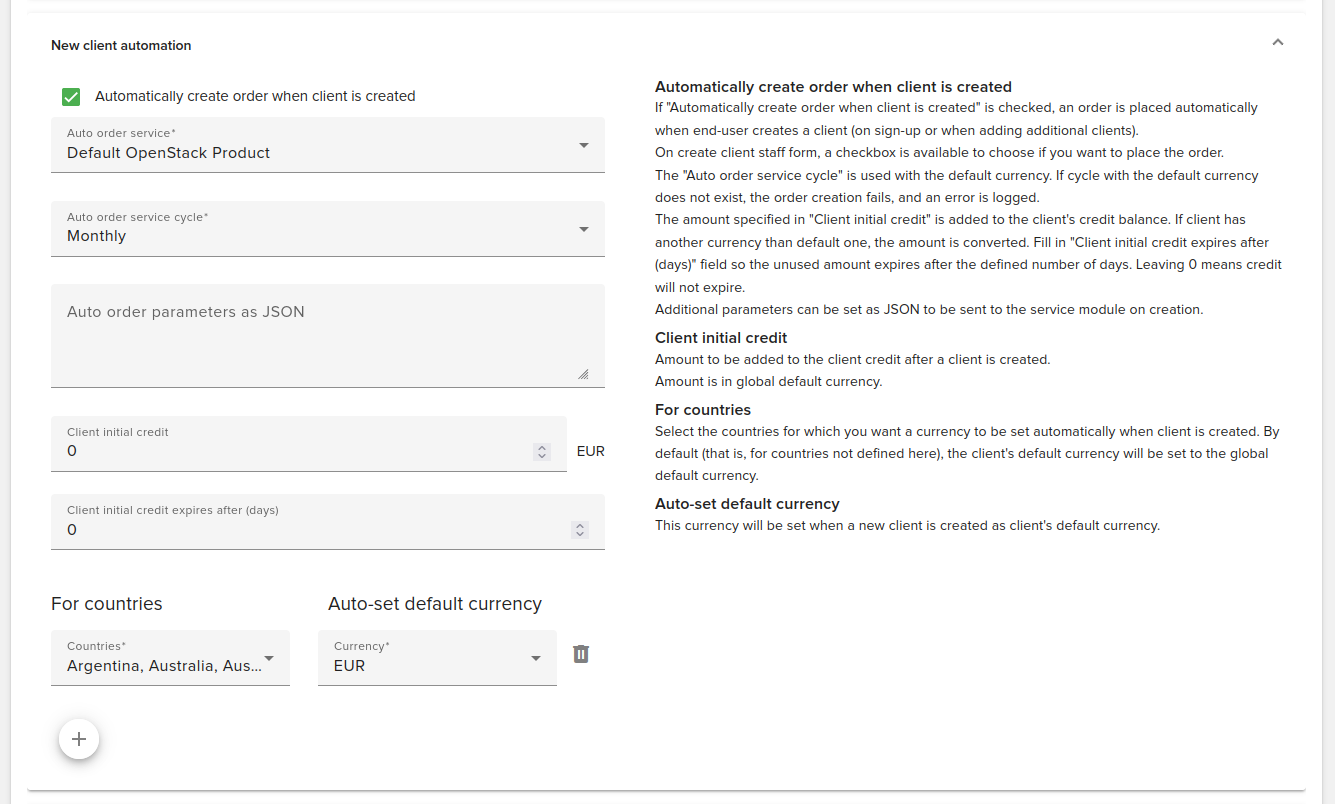Uncheck automatically create order when client created

click(70, 96)
